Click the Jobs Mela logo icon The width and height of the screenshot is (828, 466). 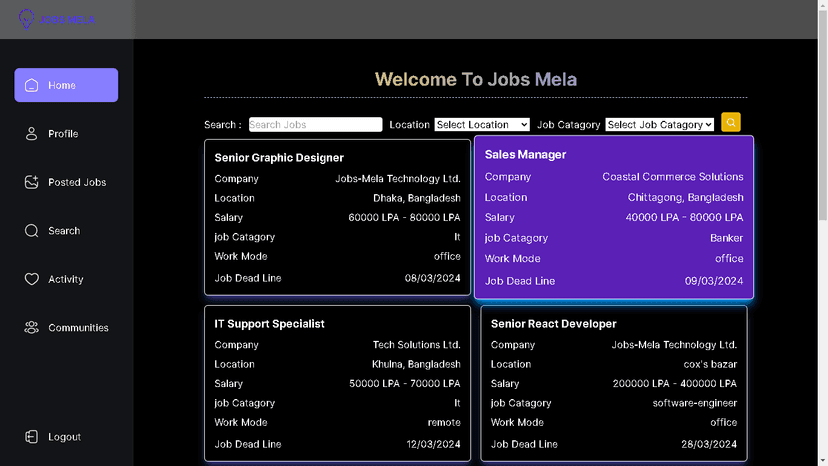[x=27, y=19]
